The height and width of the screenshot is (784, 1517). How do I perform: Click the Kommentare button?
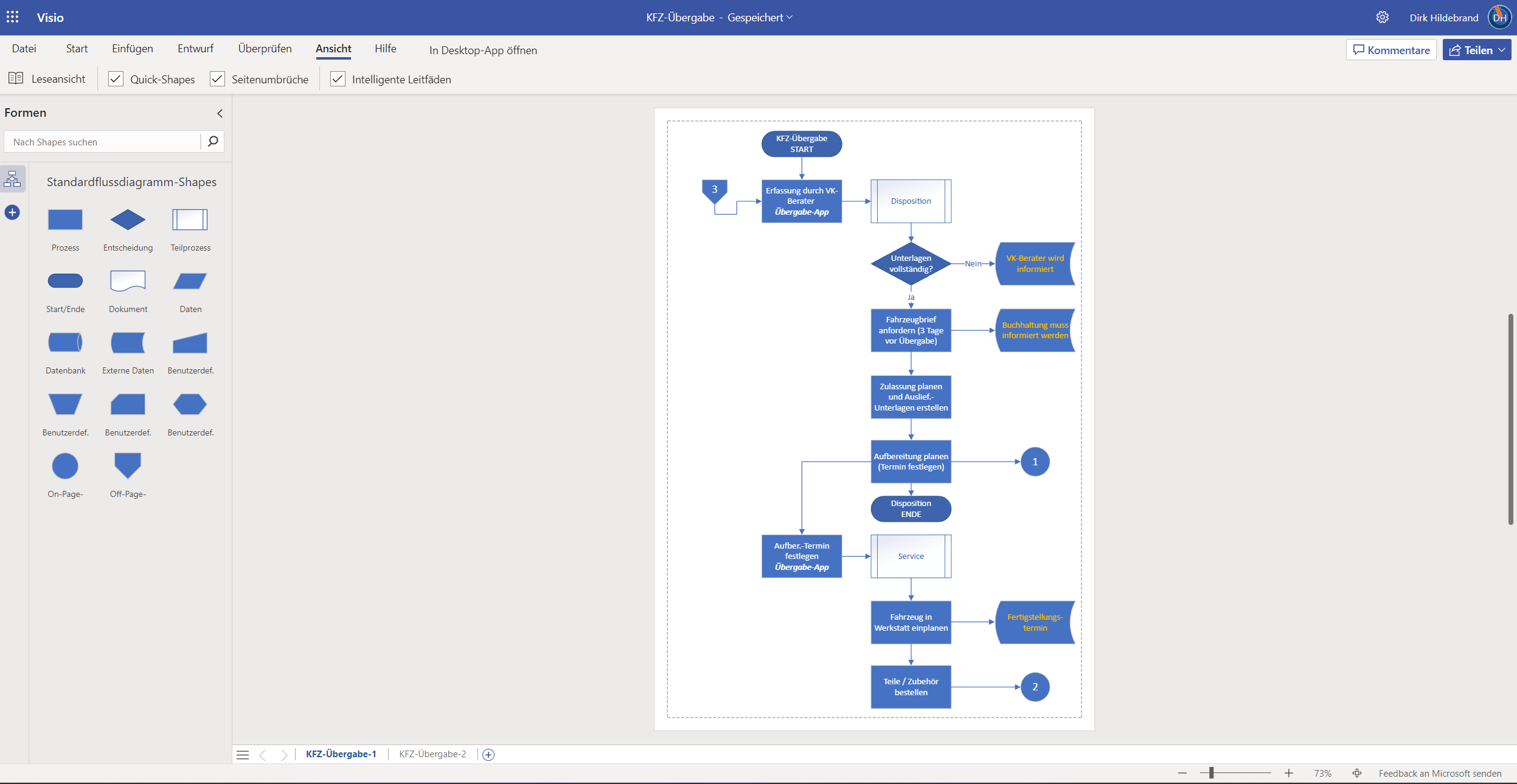[1391, 50]
